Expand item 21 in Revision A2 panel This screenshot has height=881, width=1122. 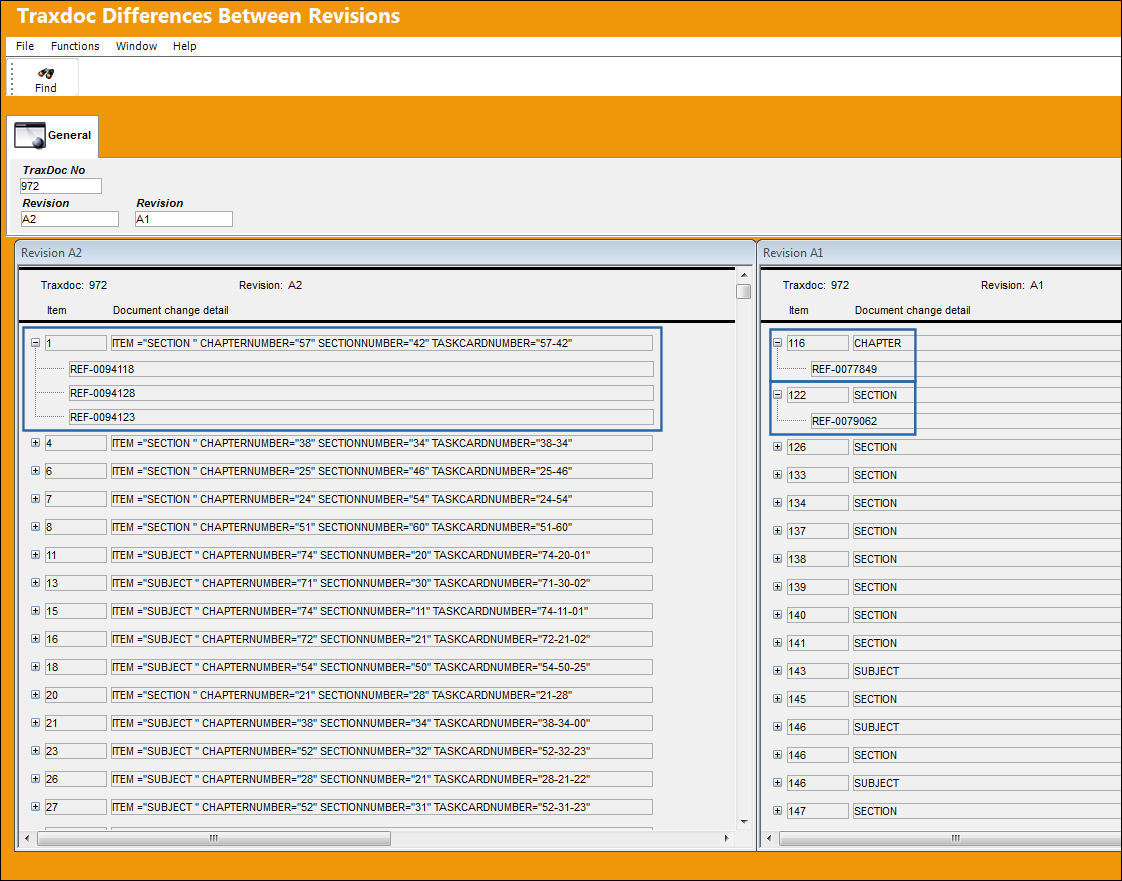(x=35, y=723)
